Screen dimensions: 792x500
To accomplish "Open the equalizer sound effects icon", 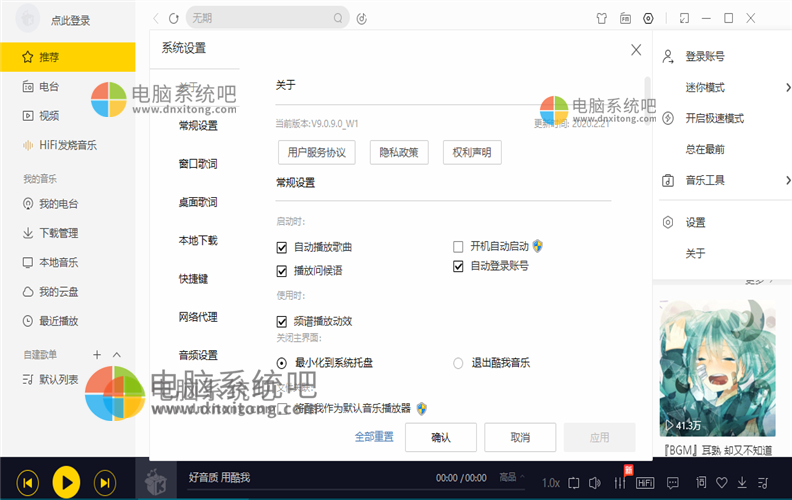I will coord(620,483).
